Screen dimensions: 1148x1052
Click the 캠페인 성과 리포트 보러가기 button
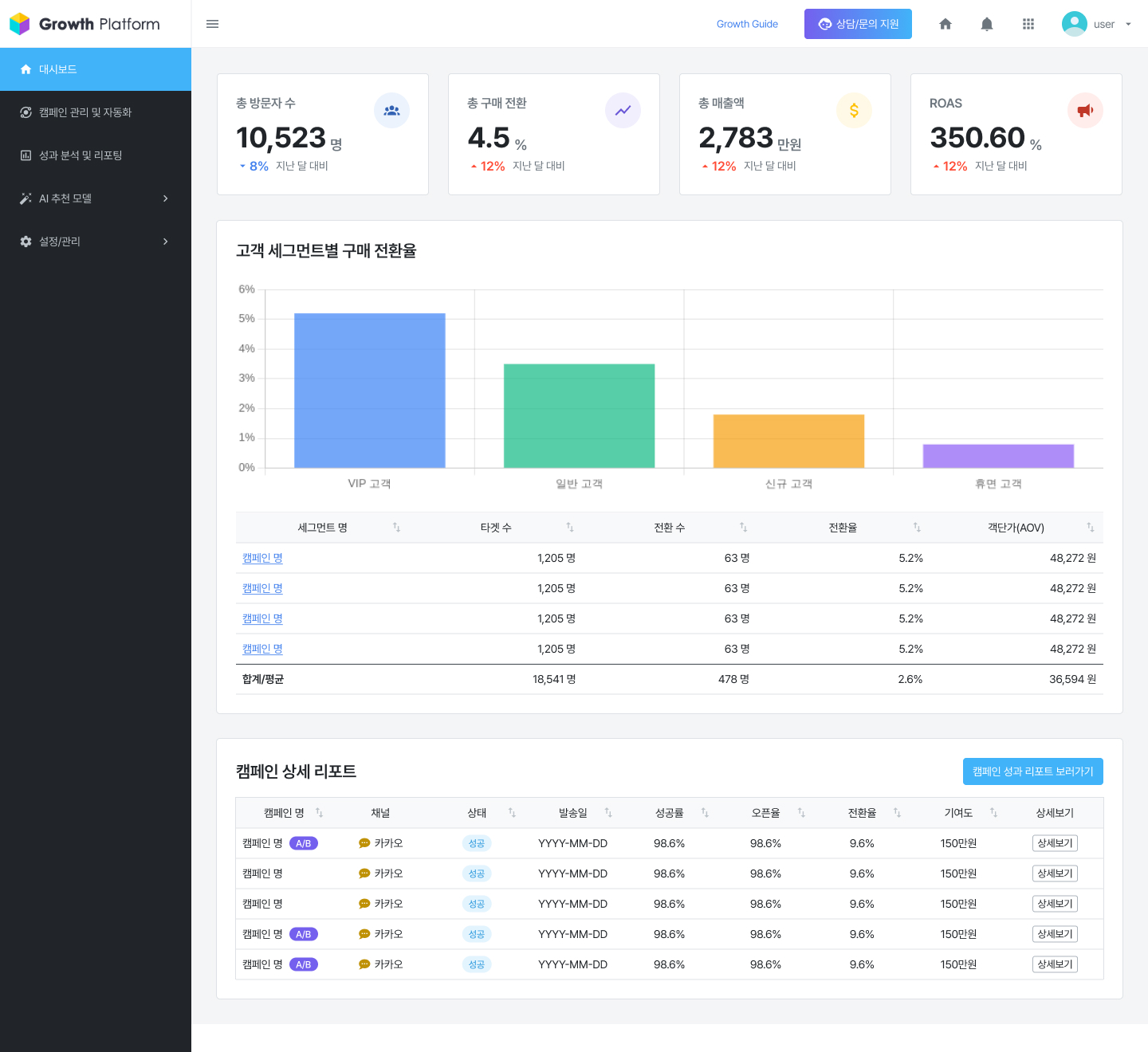coord(1032,771)
